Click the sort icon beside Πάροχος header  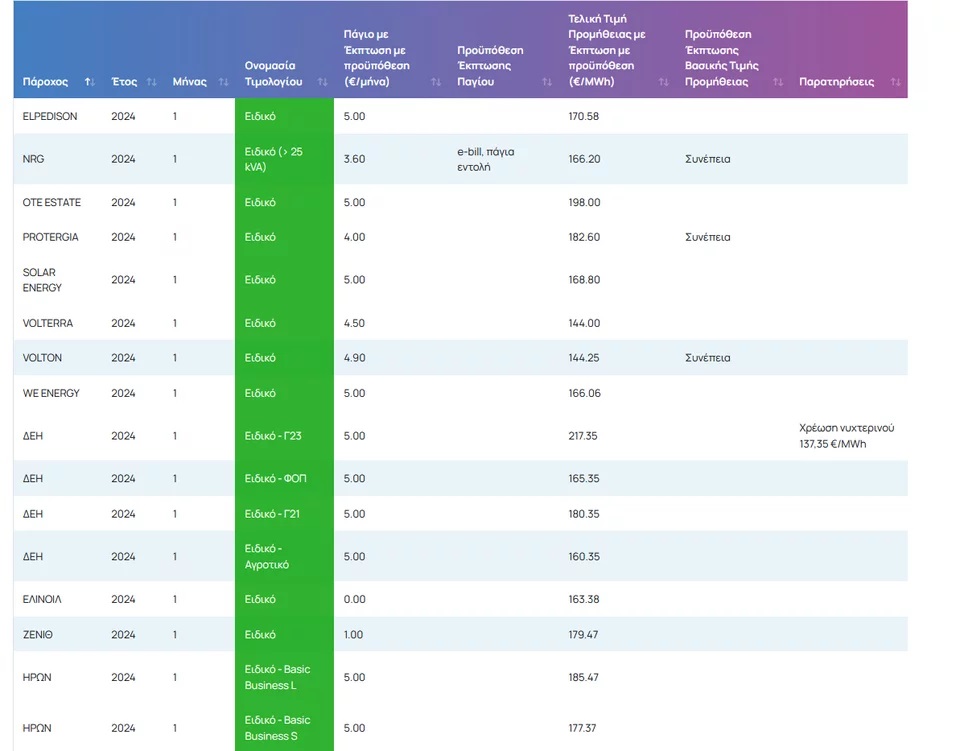(90, 82)
